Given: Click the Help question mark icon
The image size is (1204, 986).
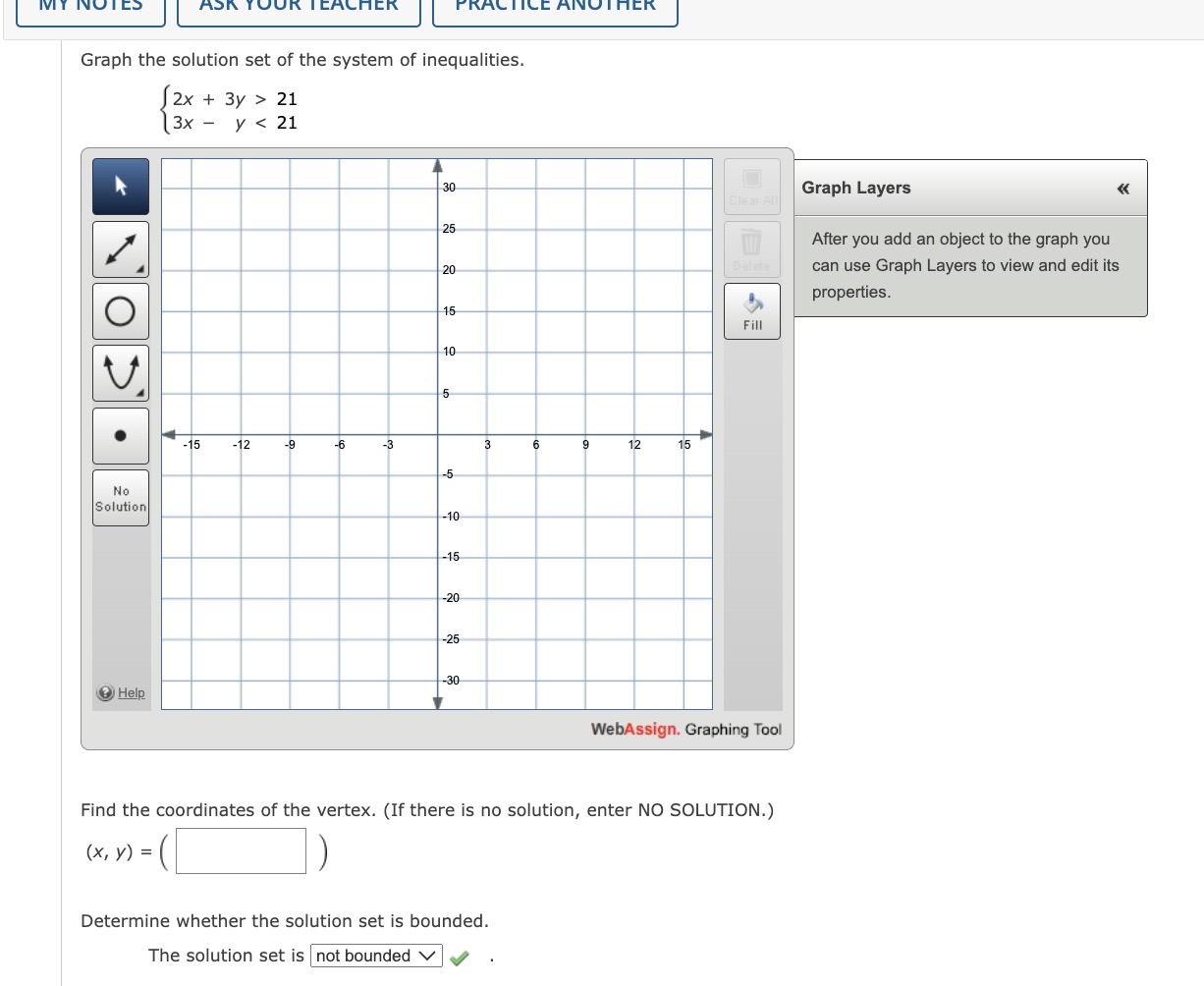Looking at the screenshot, I should tap(104, 692).
